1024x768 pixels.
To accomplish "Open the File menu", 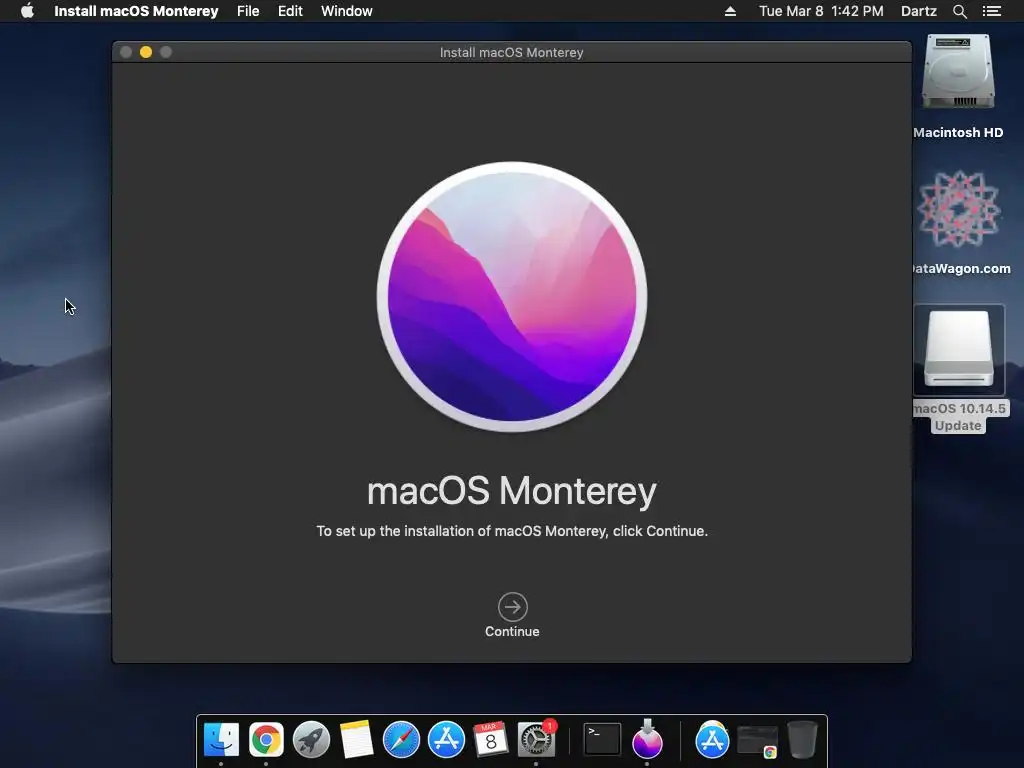I will coord(248,11).
